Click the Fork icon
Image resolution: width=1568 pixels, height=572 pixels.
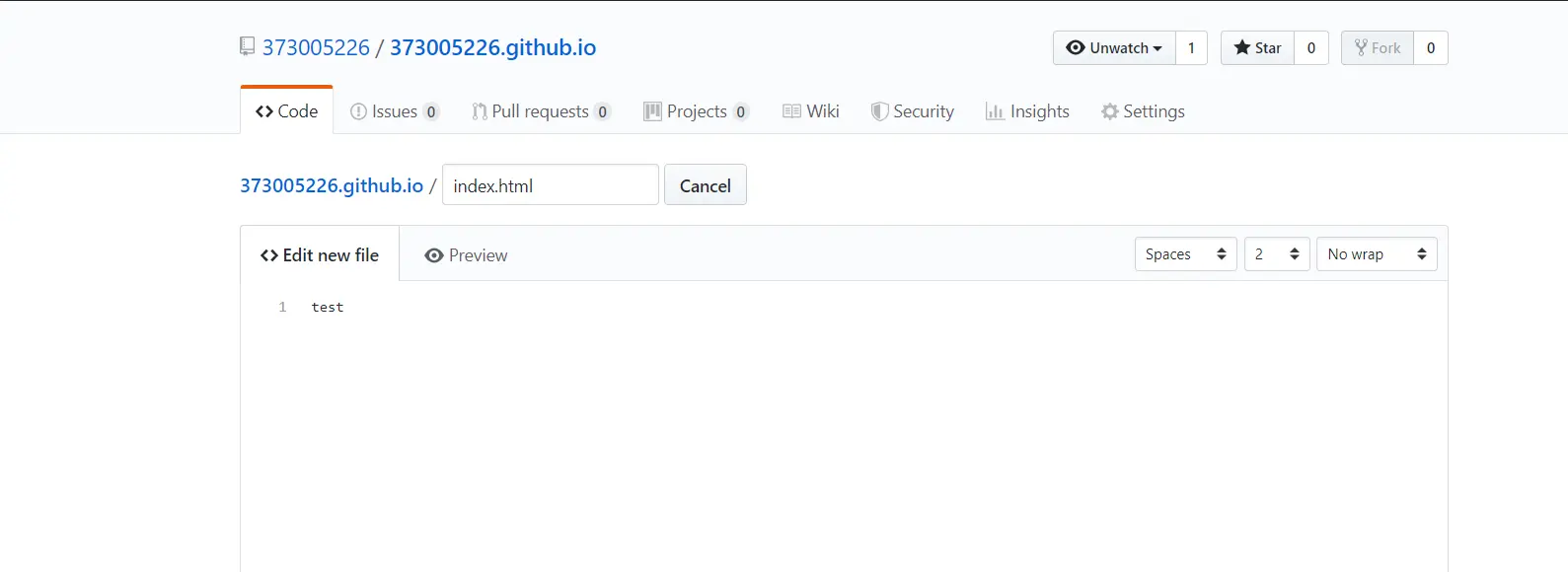pos(1361,47)
